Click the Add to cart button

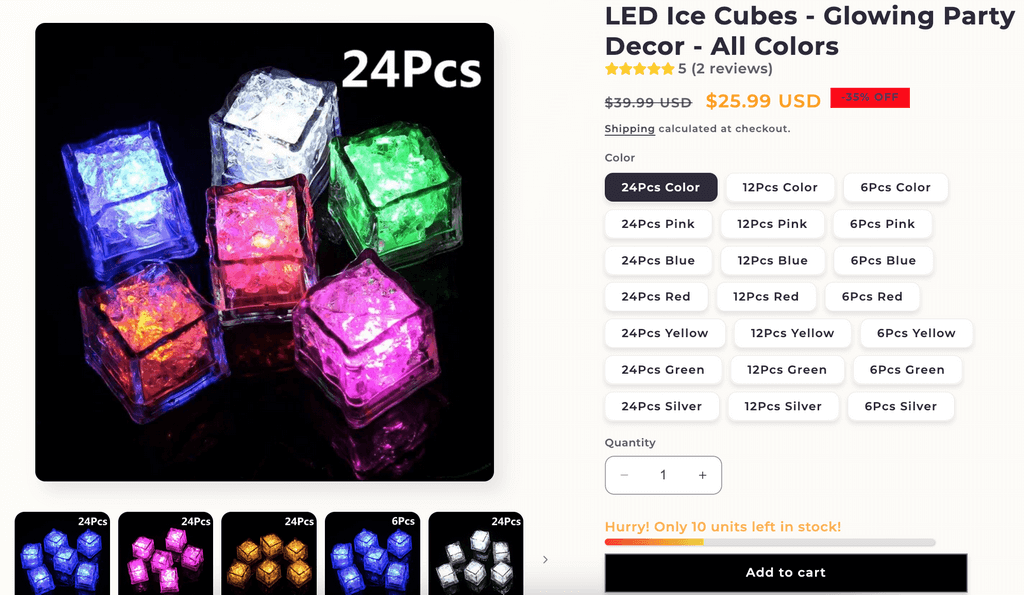786,573
